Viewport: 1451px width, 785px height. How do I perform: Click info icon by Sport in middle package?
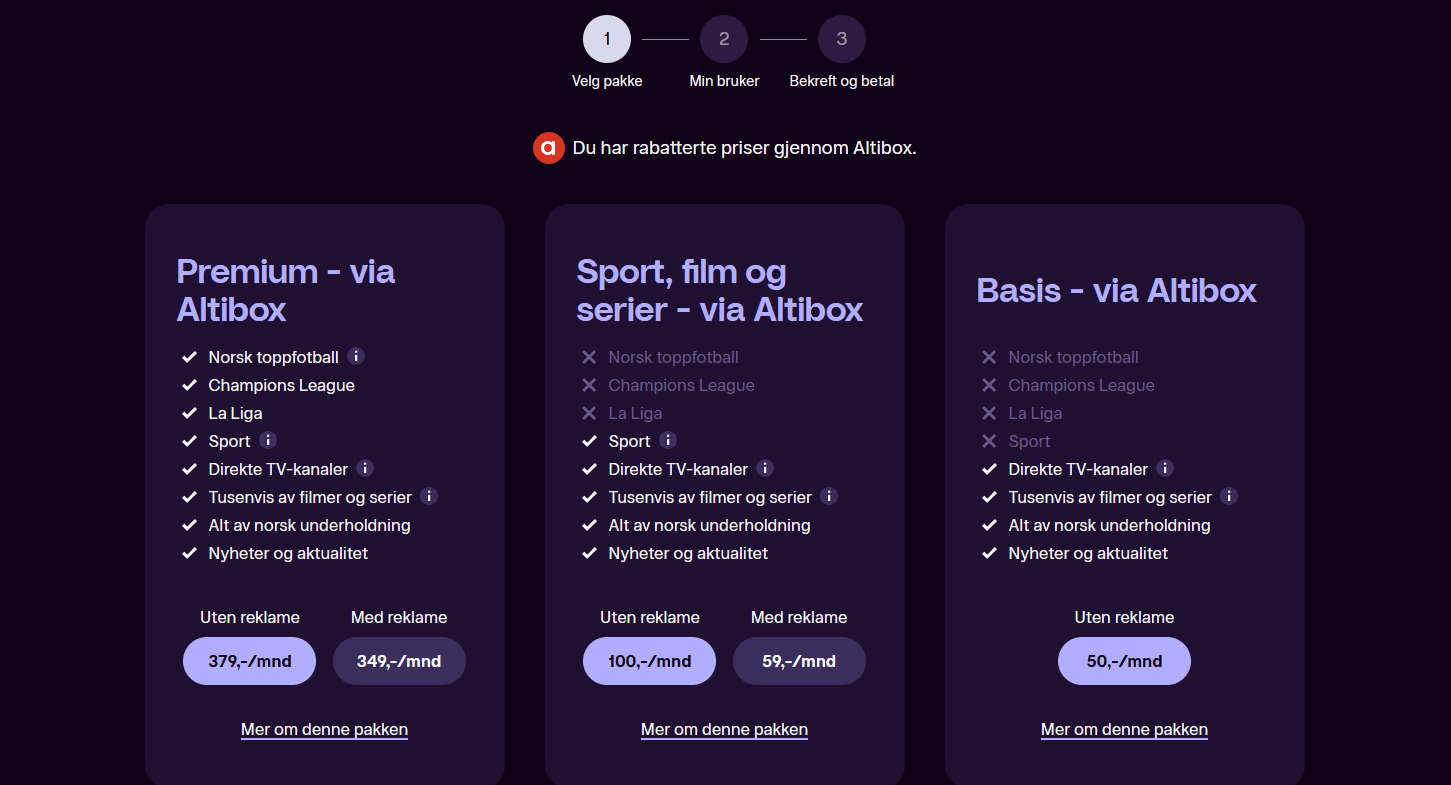(668, 440)
